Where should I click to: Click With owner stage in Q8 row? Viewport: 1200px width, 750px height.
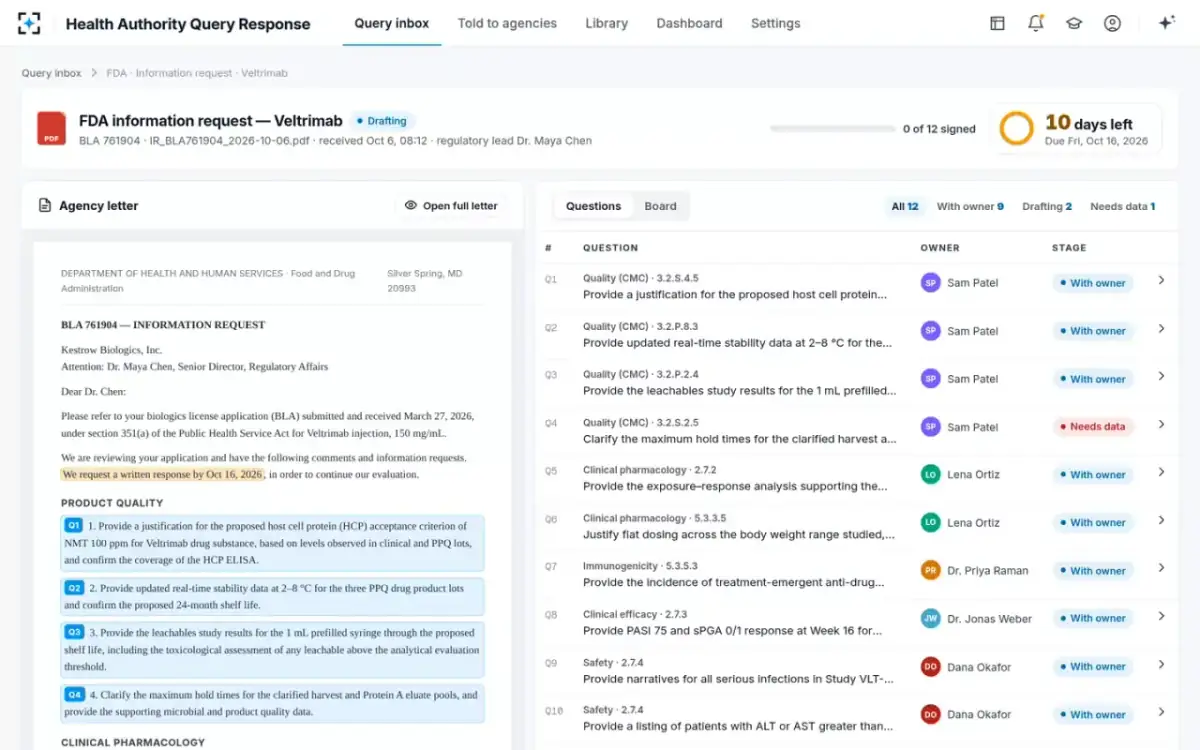[1092, 619]
